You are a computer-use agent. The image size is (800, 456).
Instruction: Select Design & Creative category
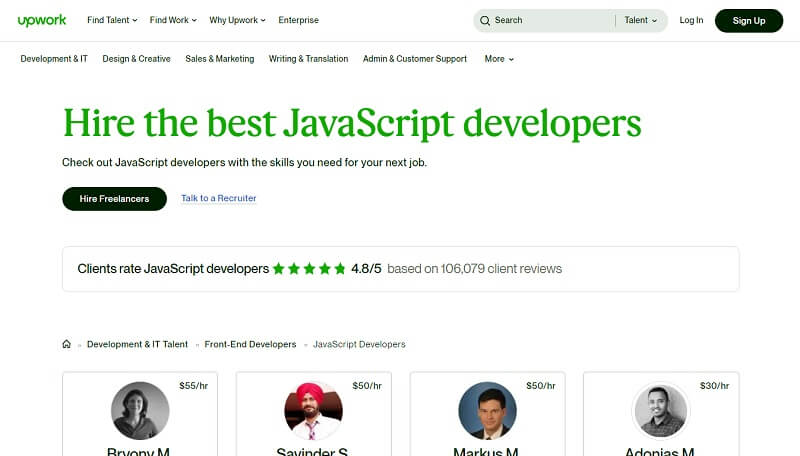(136, 59)
